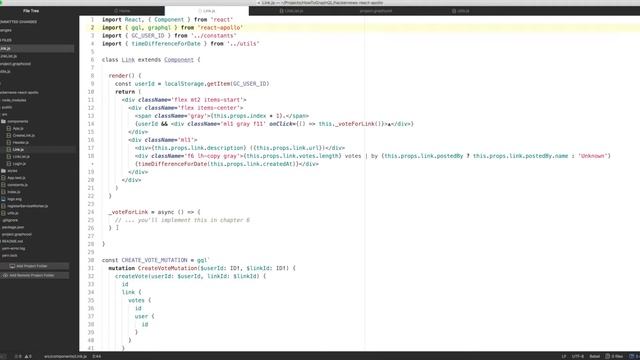Click the components folder icon
The height and width of the screenshot is (360, 640).
click(4, 121)
